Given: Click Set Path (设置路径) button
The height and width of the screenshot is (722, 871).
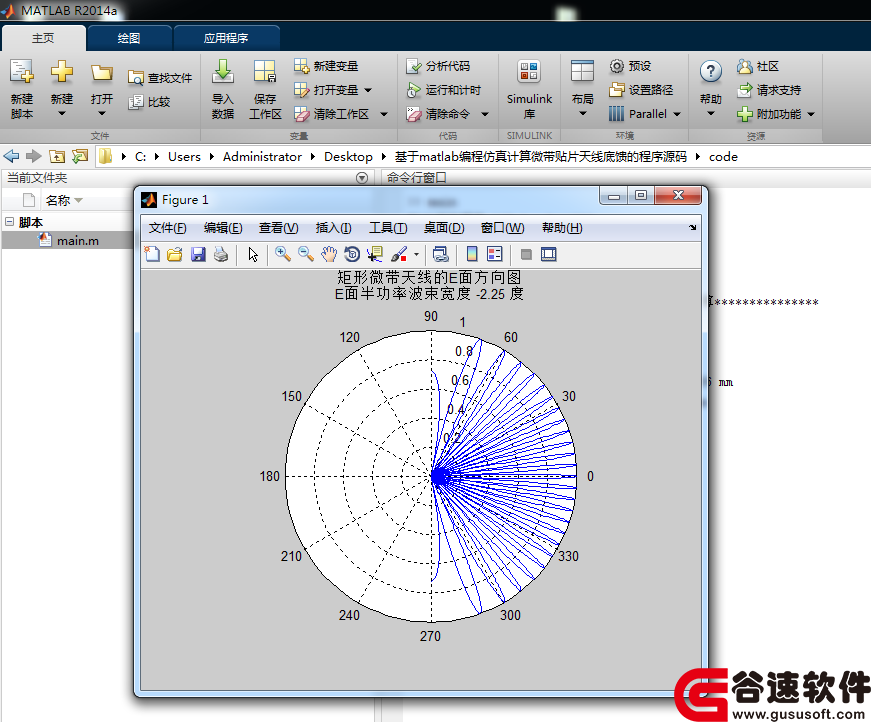Looking at the screenshot, I should coord(641,90).
